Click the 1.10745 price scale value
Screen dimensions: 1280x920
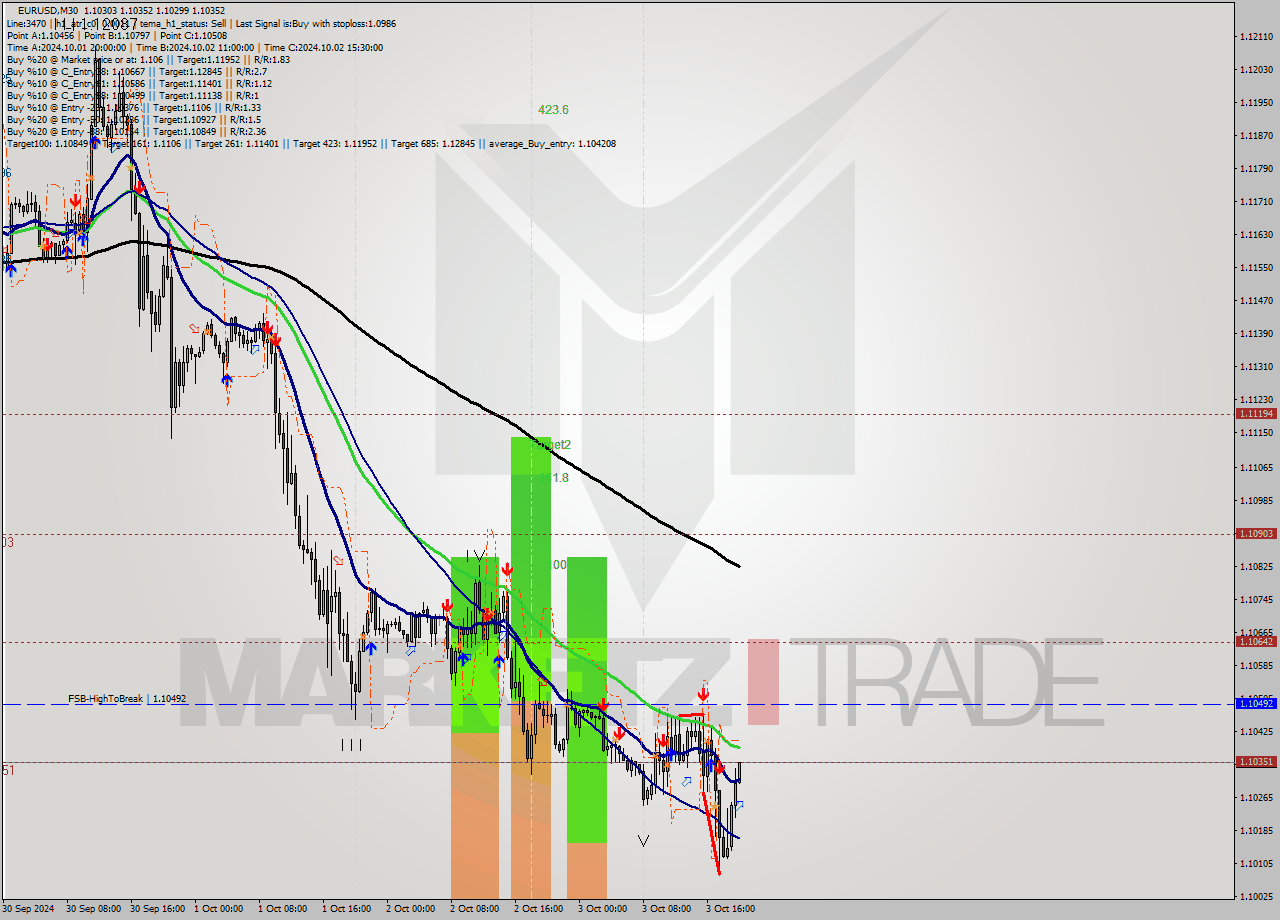[1256, 599]
